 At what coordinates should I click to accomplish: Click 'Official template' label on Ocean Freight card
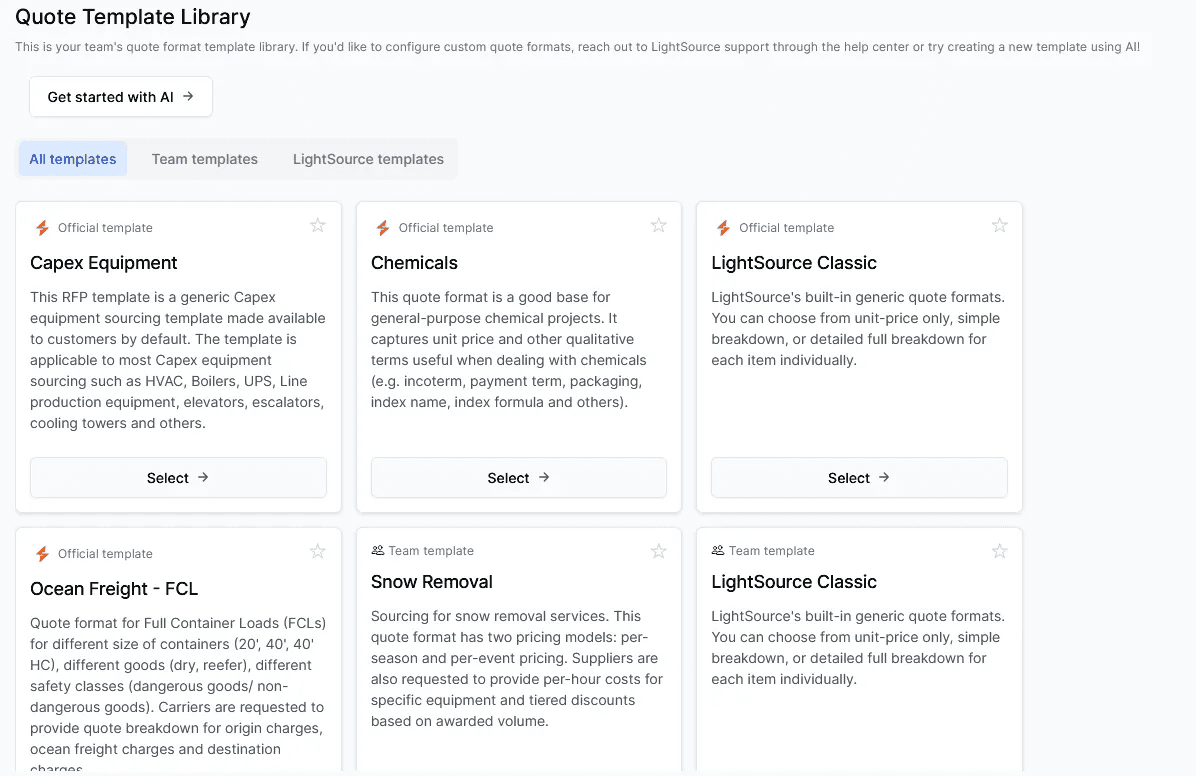[x=105, y=553]
